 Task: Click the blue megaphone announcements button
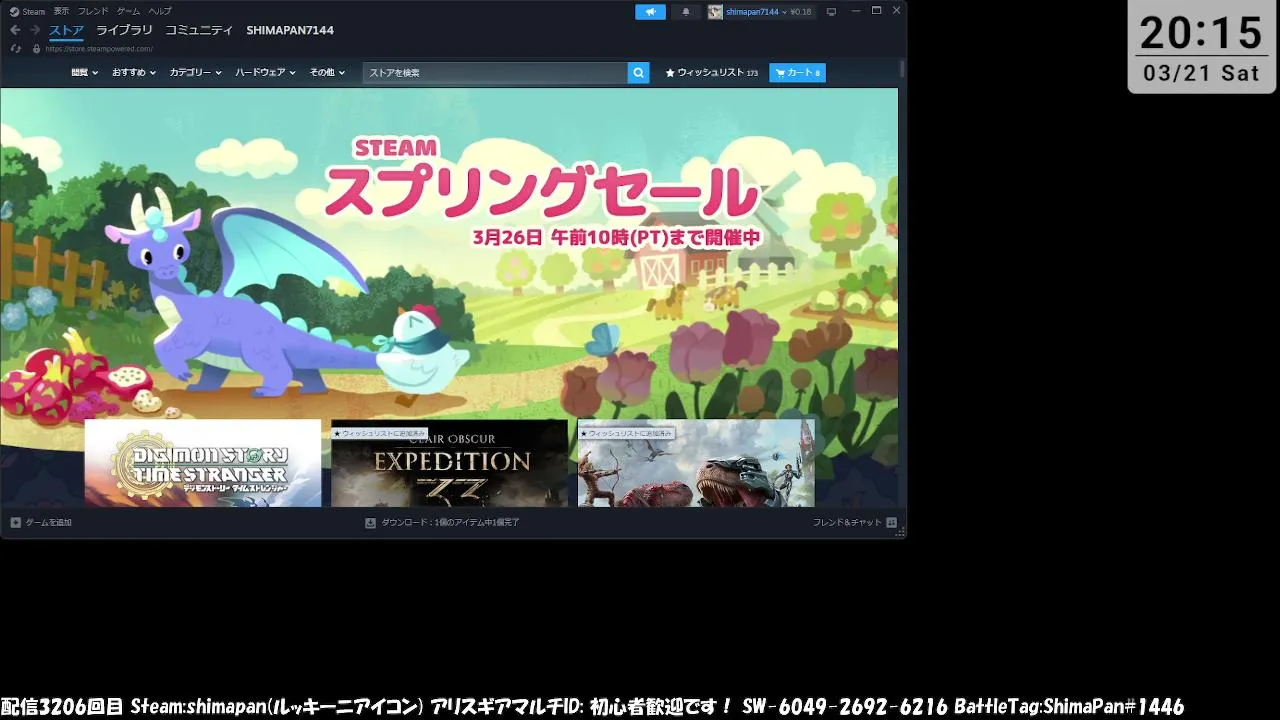coord(650,12)
